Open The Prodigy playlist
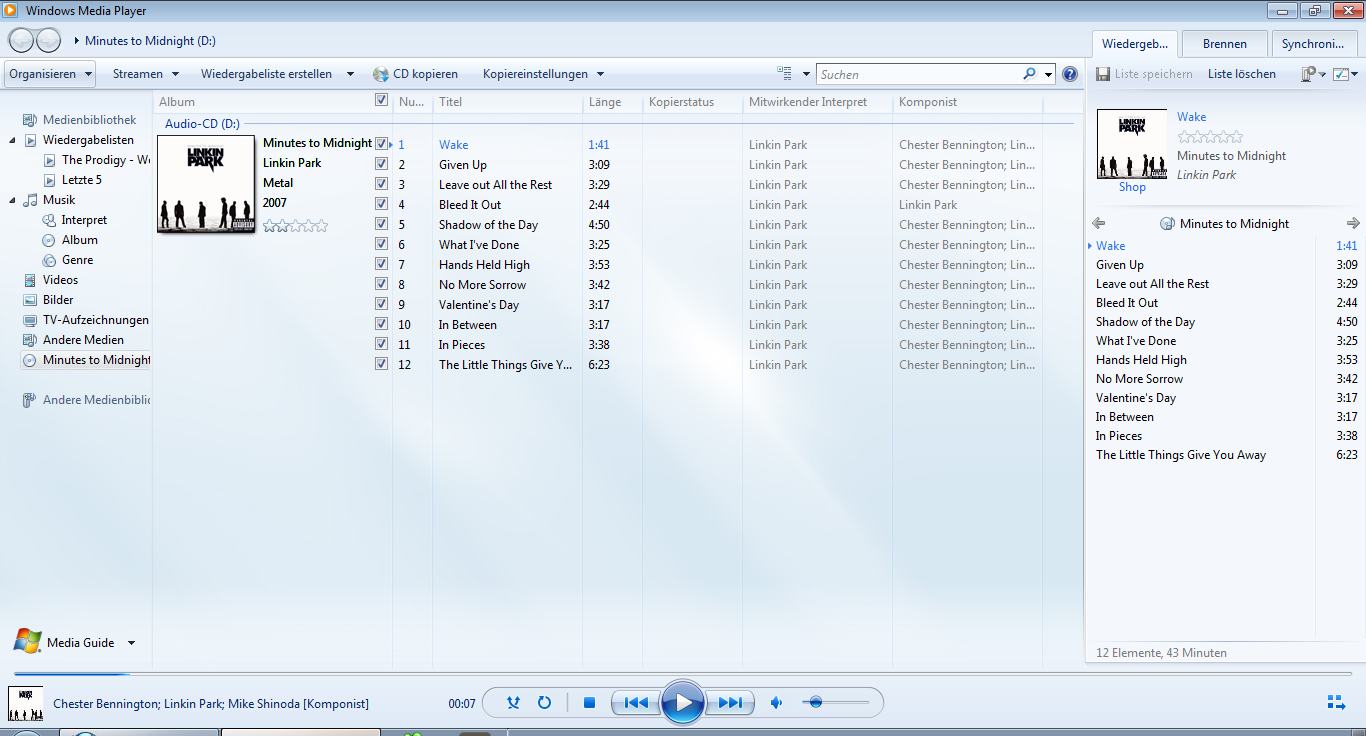Viewport: 1366px width, 736px height. click(97, 160)
